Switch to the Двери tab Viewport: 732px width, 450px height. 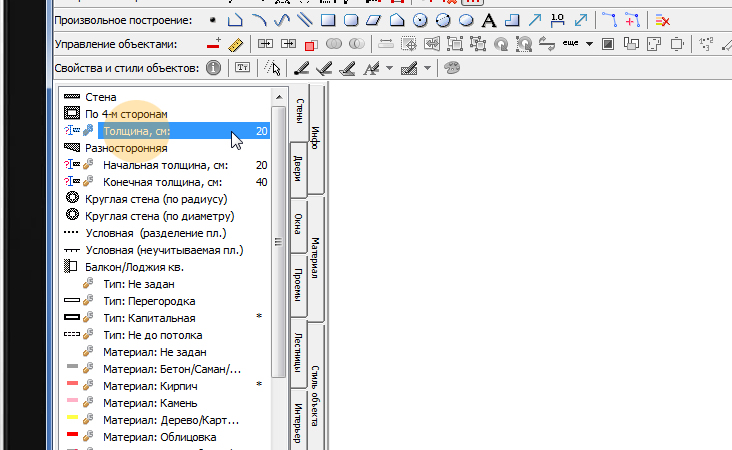click(297, 167)
